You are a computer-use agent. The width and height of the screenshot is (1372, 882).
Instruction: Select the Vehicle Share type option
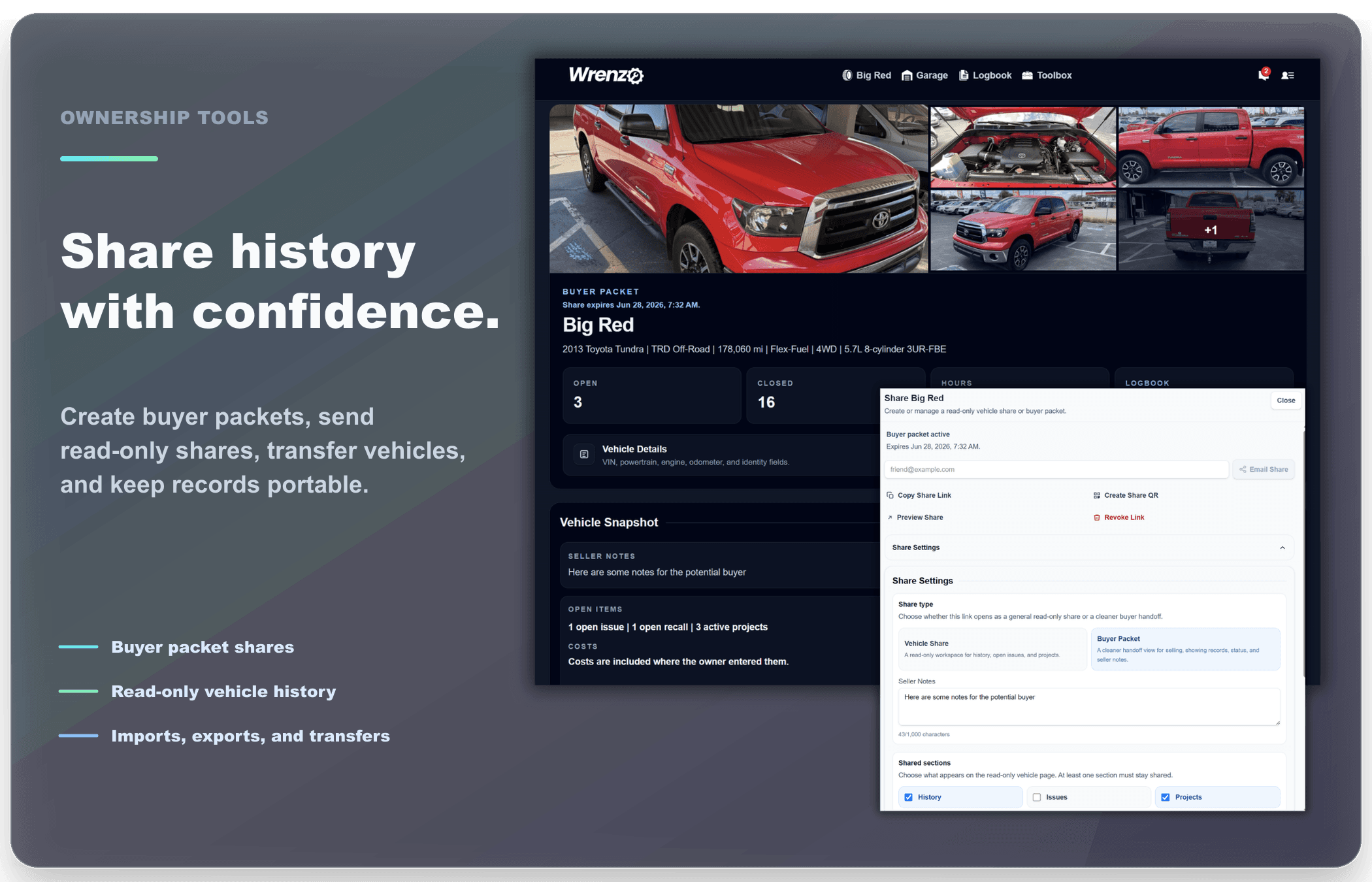992,649
